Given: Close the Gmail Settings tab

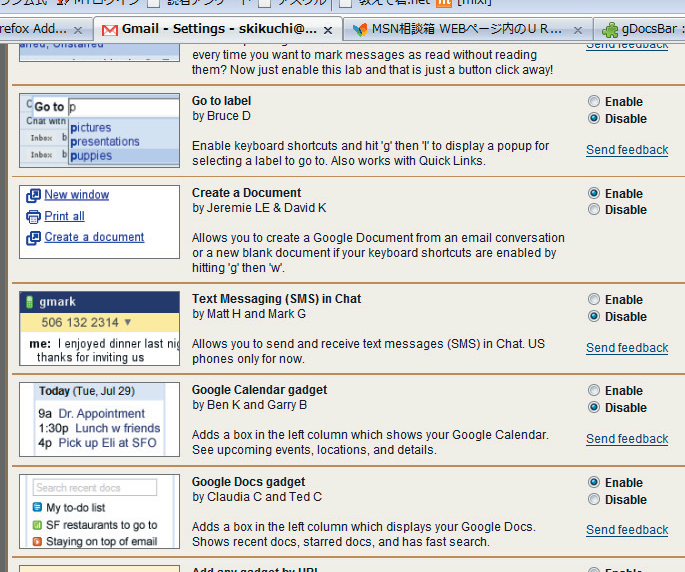Looking at the screenshot, I should tap(328, 30).
